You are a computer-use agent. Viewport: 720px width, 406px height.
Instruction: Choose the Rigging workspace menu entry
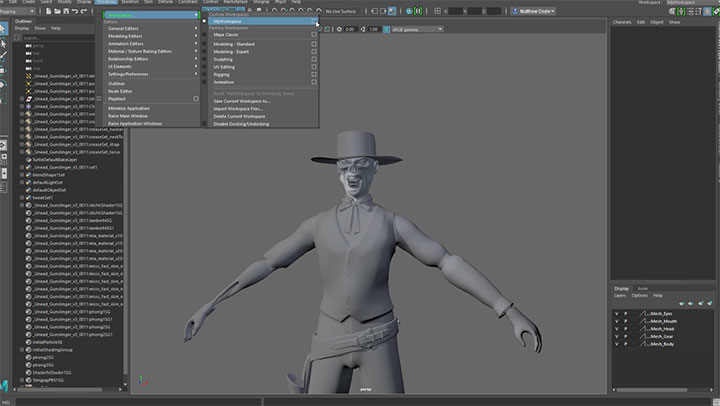click(x=221, y=75)
